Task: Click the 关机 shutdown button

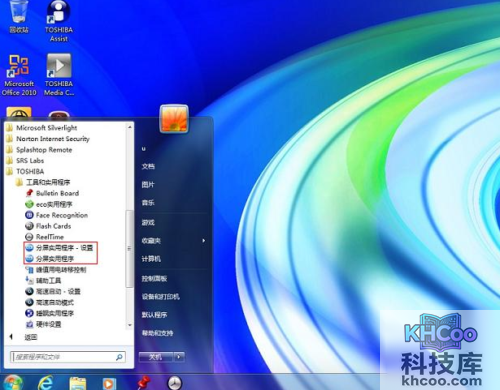Action: click(x=156, y=357)
